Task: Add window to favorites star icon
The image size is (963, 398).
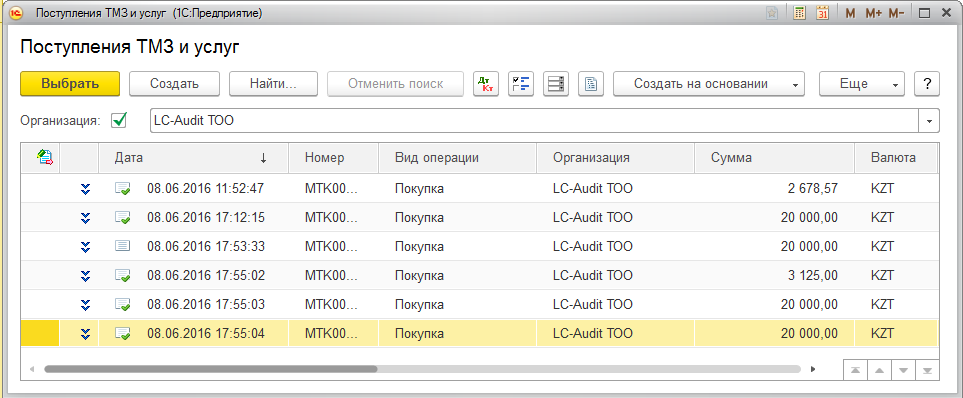Action: coord(773,13)
